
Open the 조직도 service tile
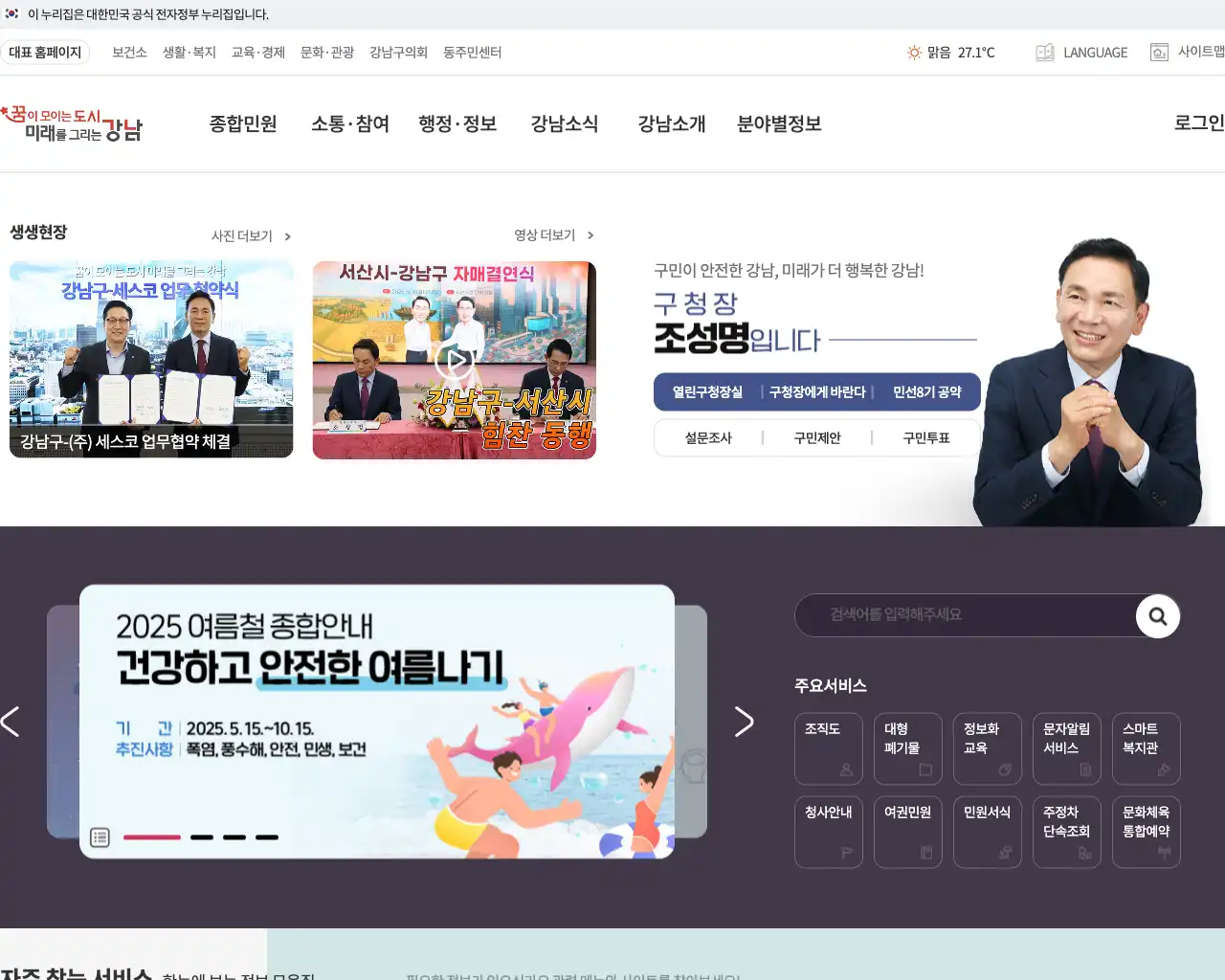click(829, 748)
